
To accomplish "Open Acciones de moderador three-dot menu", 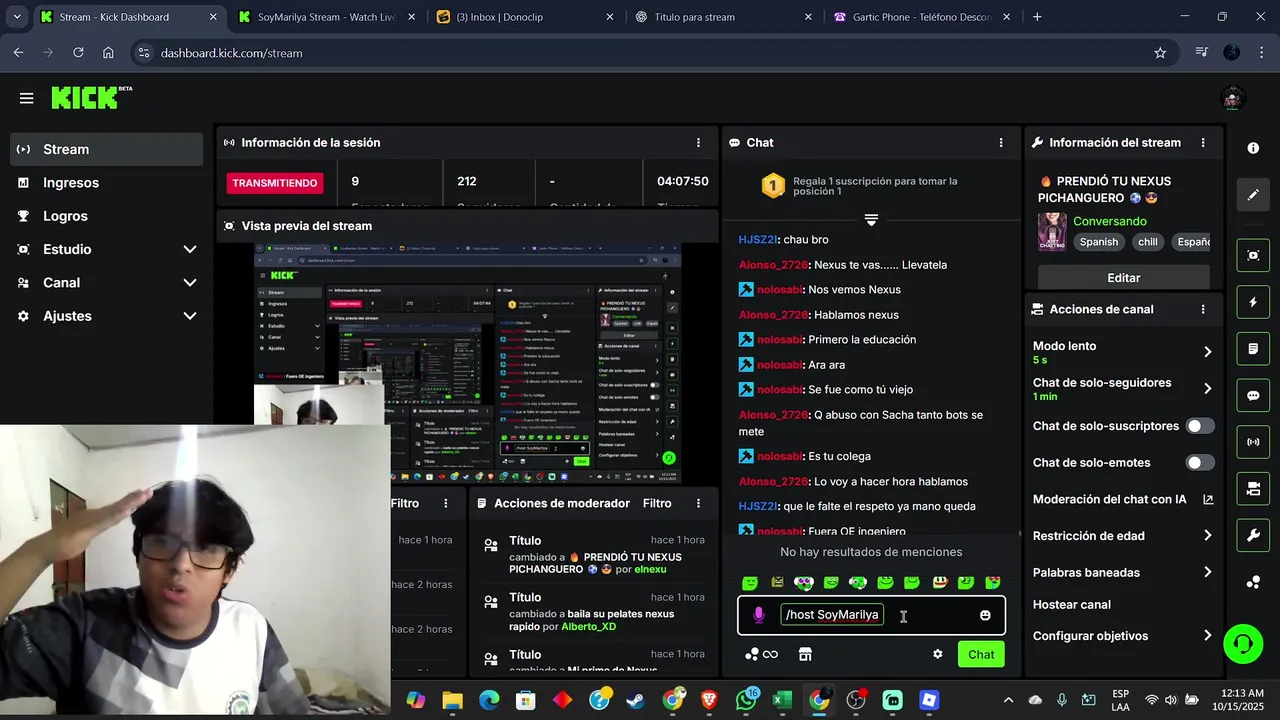I will coord(698,503).
